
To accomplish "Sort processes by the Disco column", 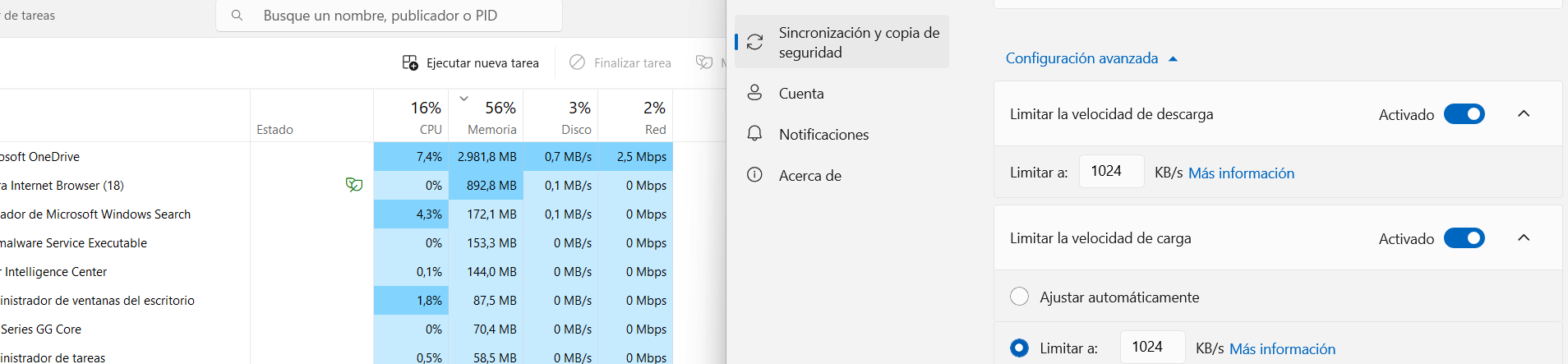I will (x=560, y=116).
